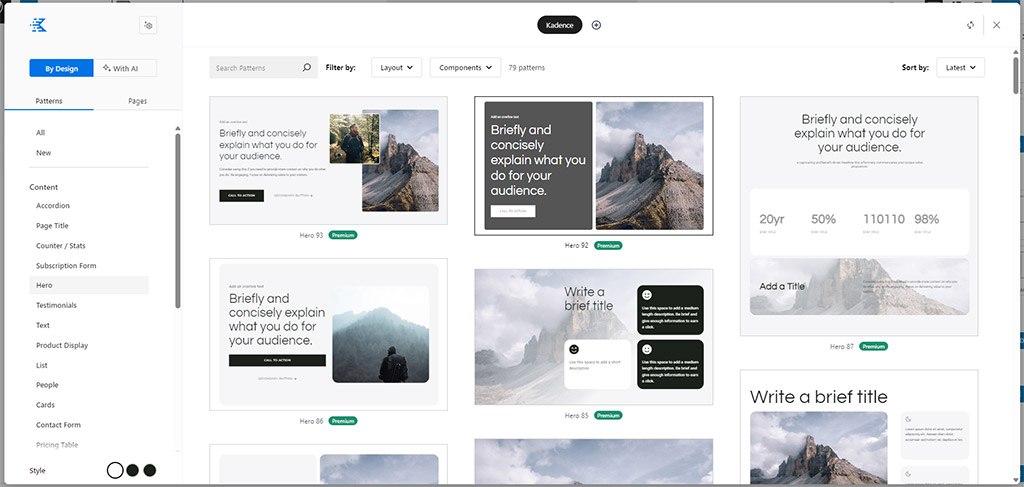Click the sync/refresh library icon
Screen dimensions: 1024x487
click(970, 25)
